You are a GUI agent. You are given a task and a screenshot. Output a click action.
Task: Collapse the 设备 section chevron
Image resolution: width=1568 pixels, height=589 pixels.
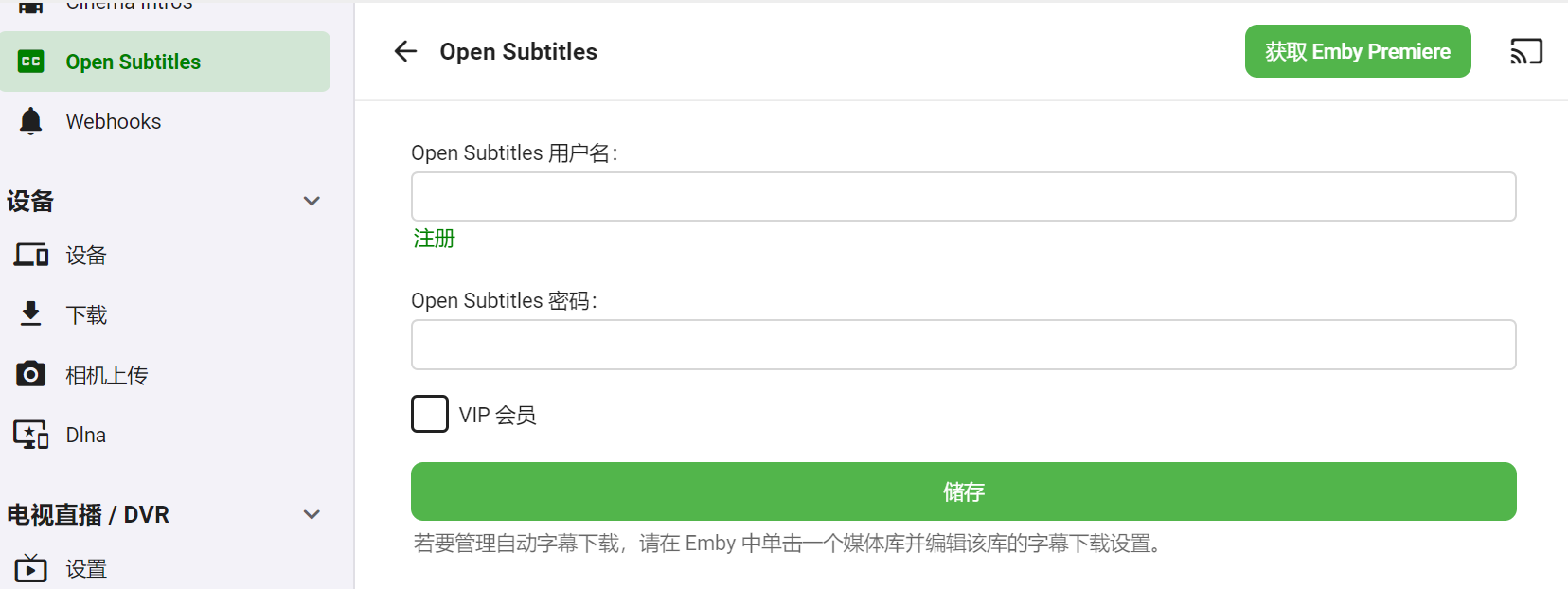pyautogui.click(x=311, y=201)
